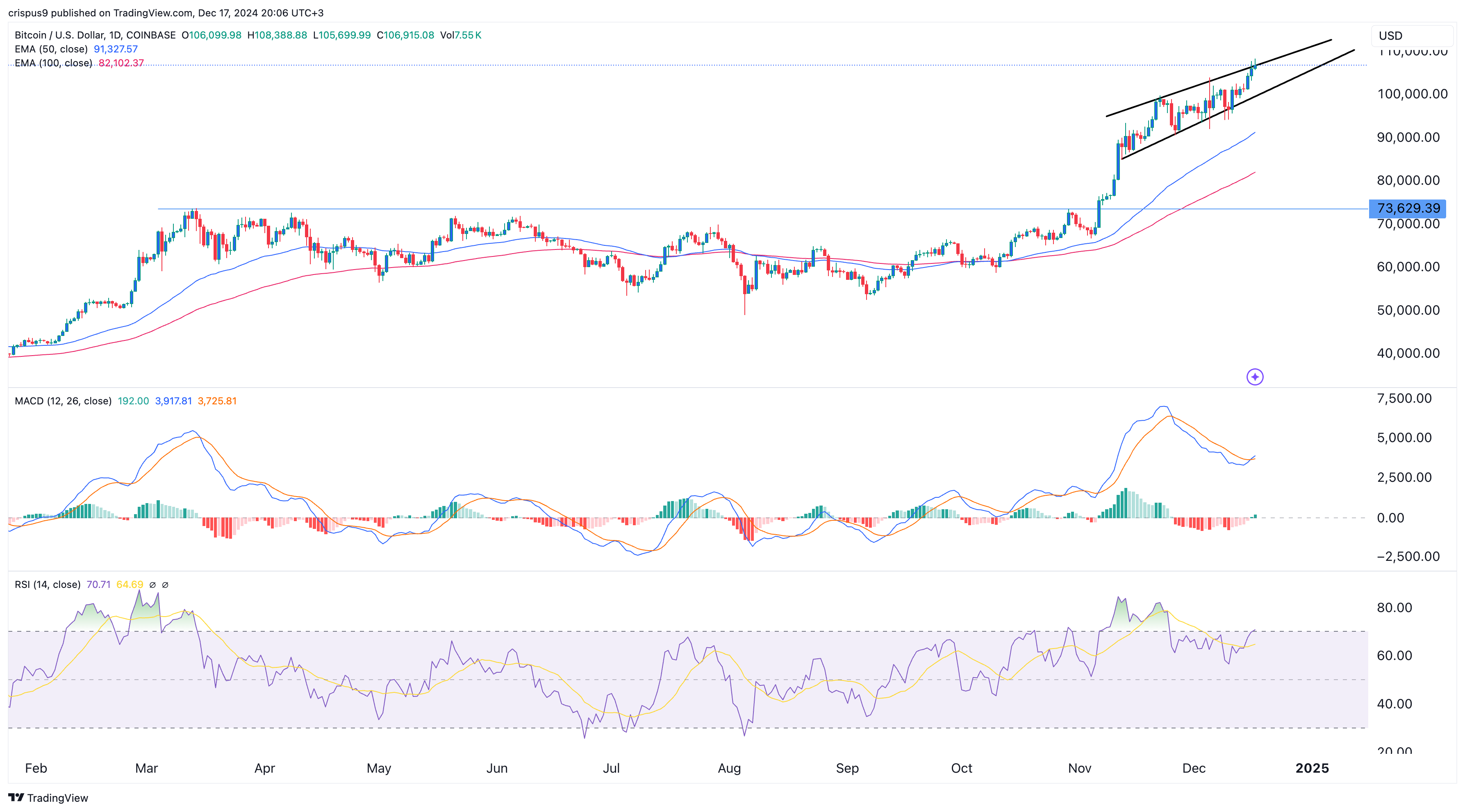This screenshot has width=1465, height=812.
Task: Click the 80.00 RSI axis label
Action: pyautogui.click(x=1394, y=608)
